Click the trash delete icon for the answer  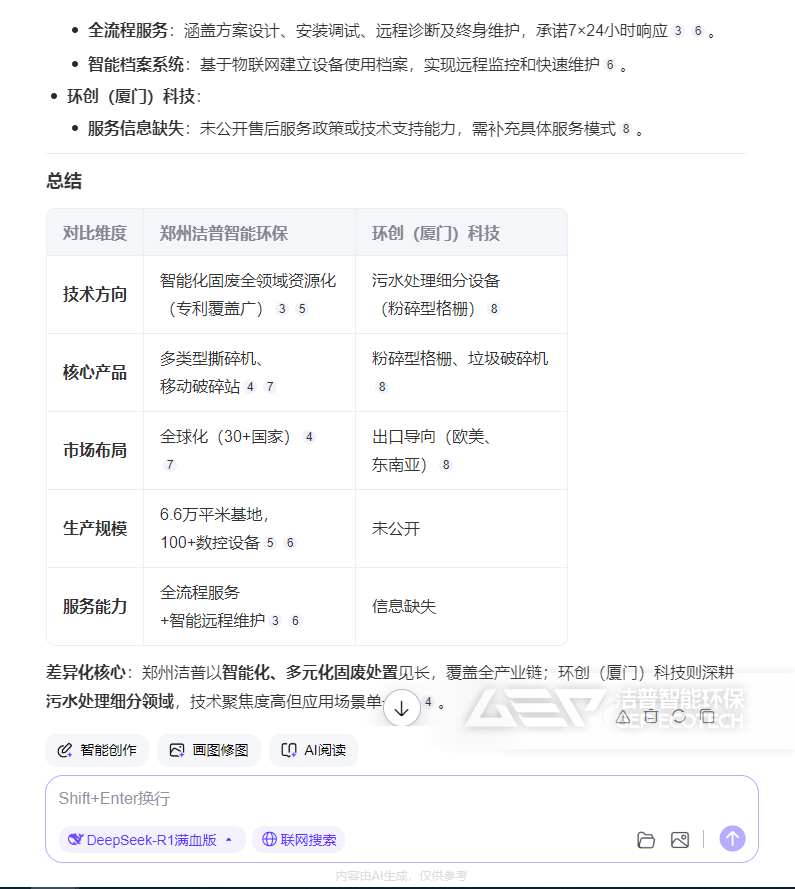click(x=651, y=717)
